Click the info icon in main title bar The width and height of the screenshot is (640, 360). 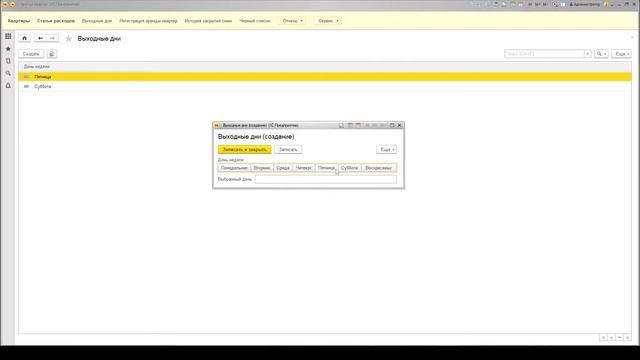(x=606, y=4)
